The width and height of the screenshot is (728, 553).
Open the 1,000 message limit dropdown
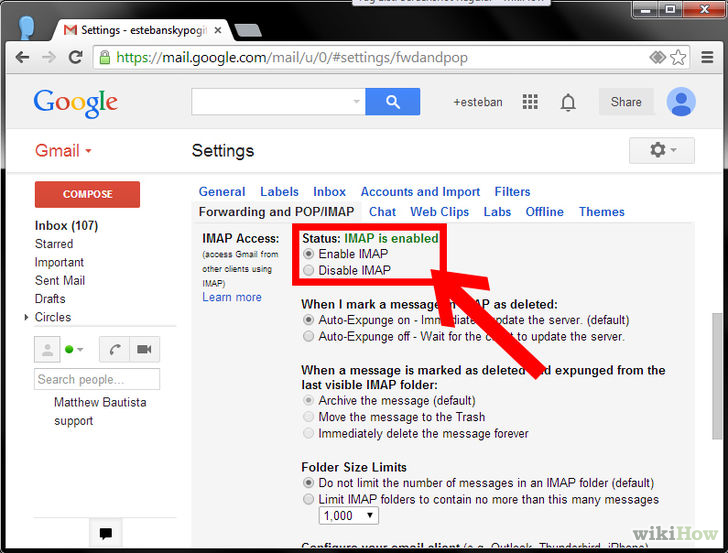point(348,515)
